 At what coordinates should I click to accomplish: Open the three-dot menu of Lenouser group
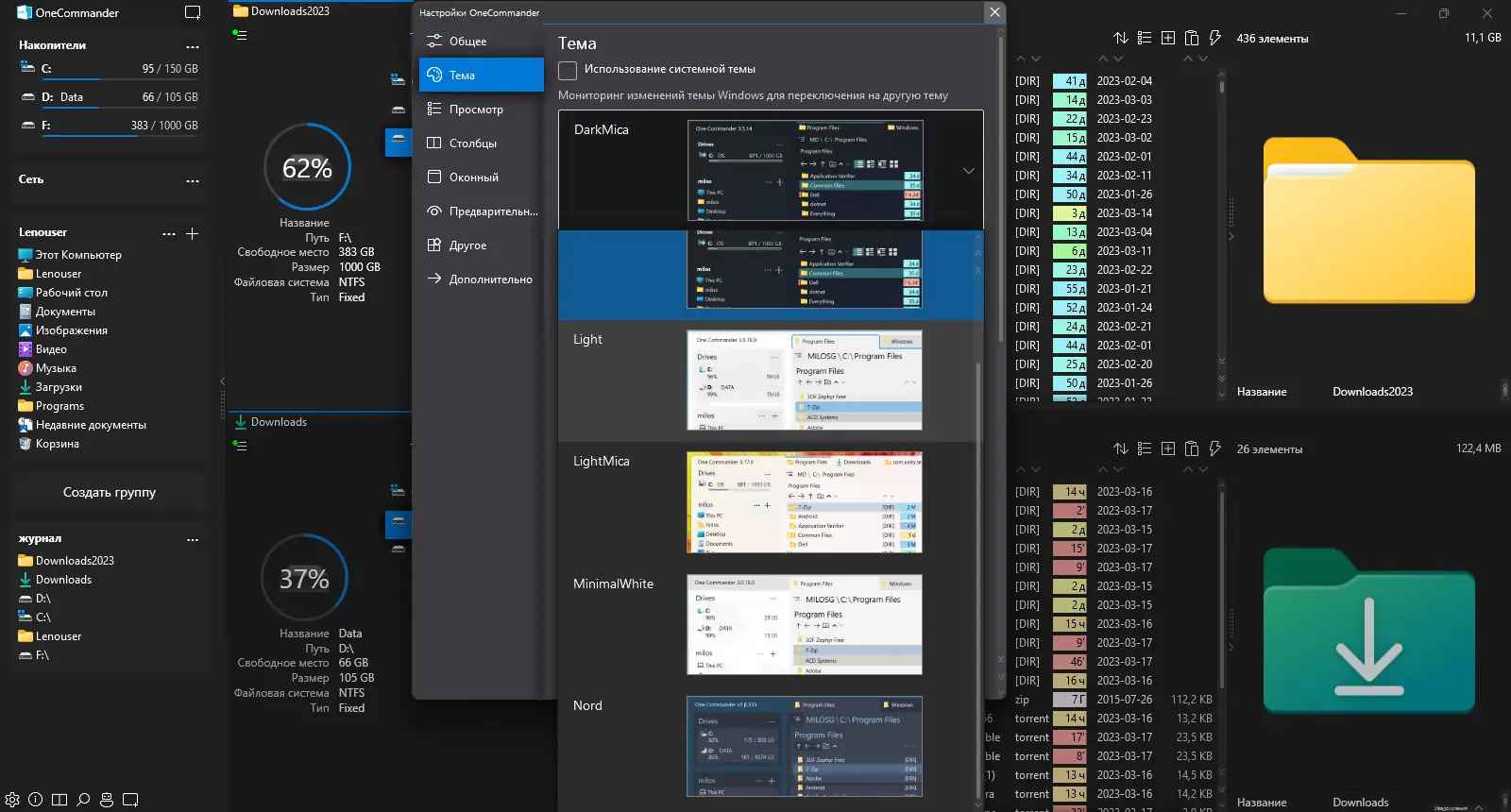pos(169,233)
